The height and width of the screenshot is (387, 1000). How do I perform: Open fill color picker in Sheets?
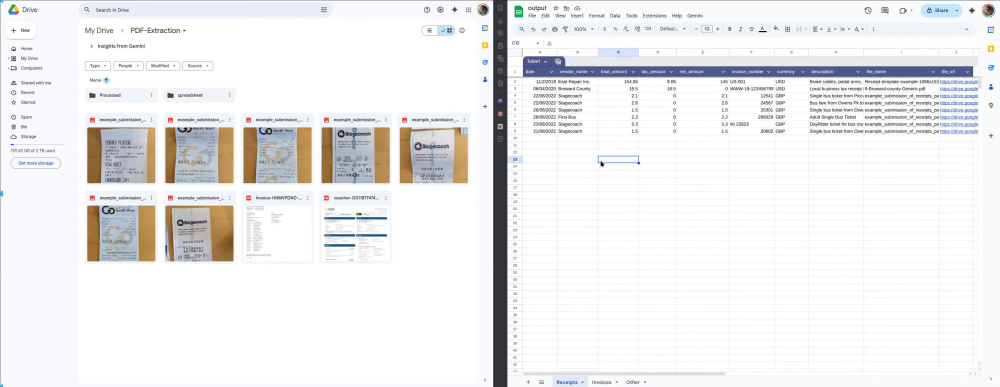click(776, 29)
